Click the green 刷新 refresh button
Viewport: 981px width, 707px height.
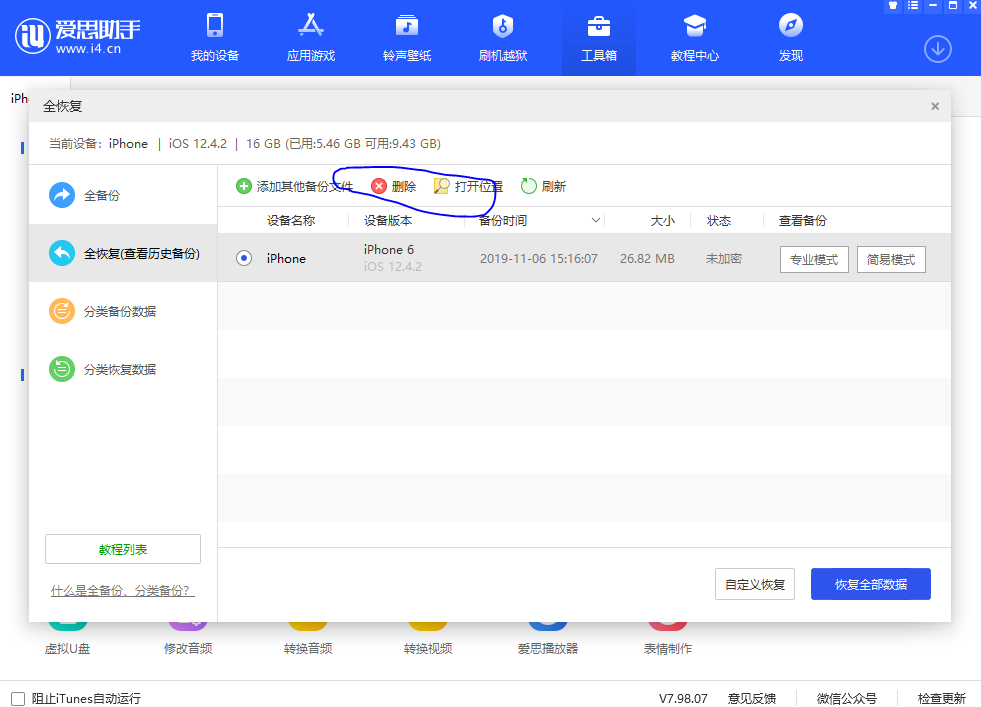[543, 186]
